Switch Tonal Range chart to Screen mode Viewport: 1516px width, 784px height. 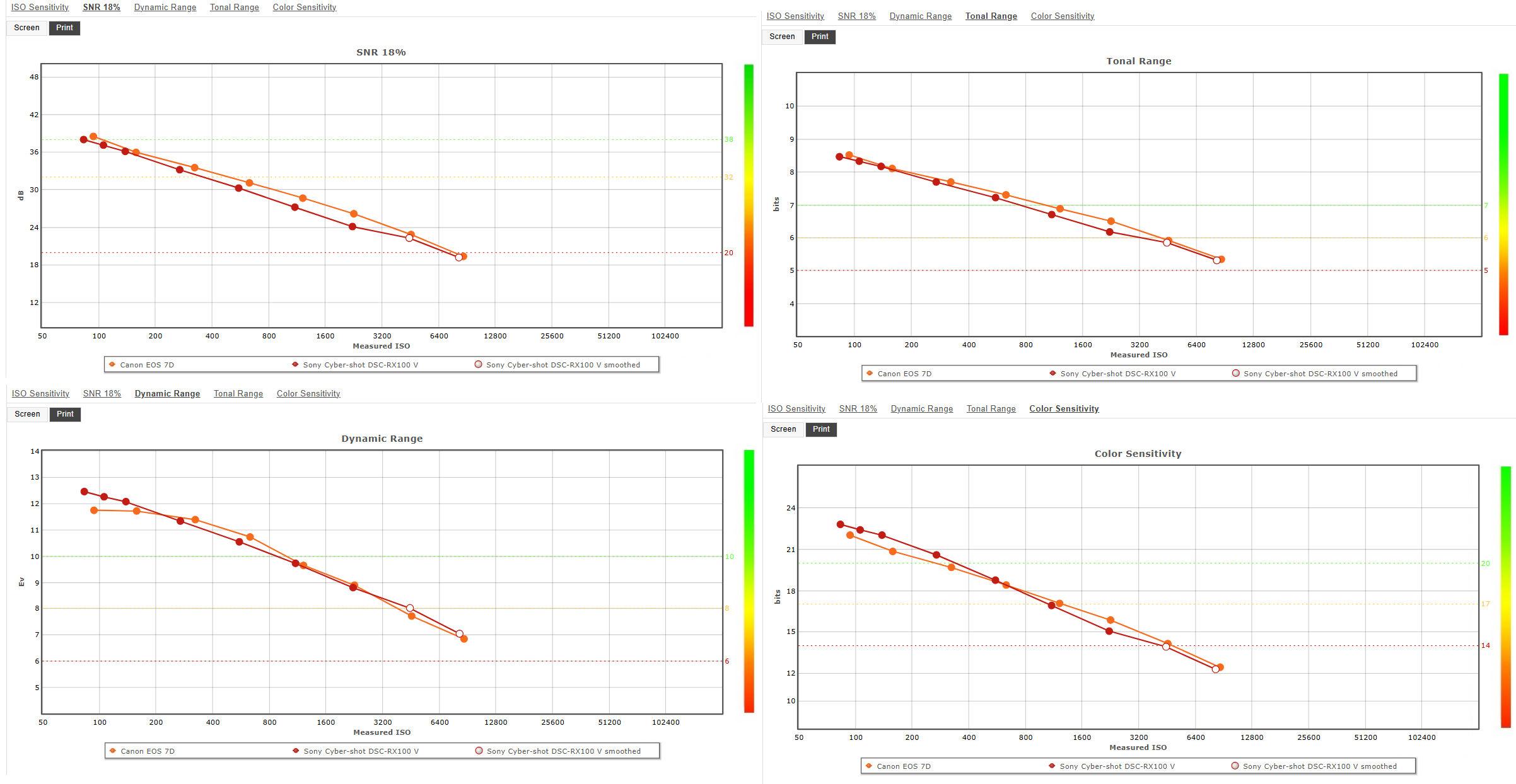click(x=782, y=37)
